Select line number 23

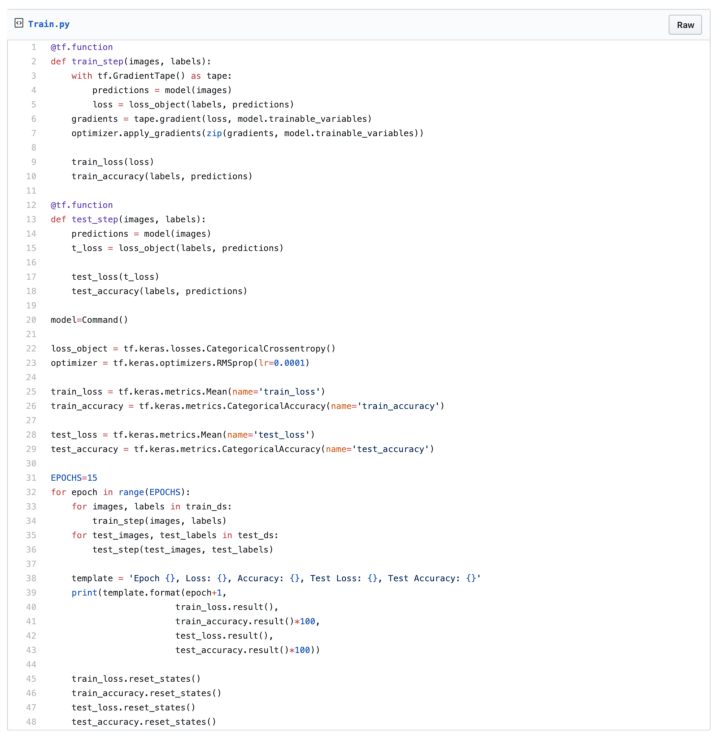31,363
